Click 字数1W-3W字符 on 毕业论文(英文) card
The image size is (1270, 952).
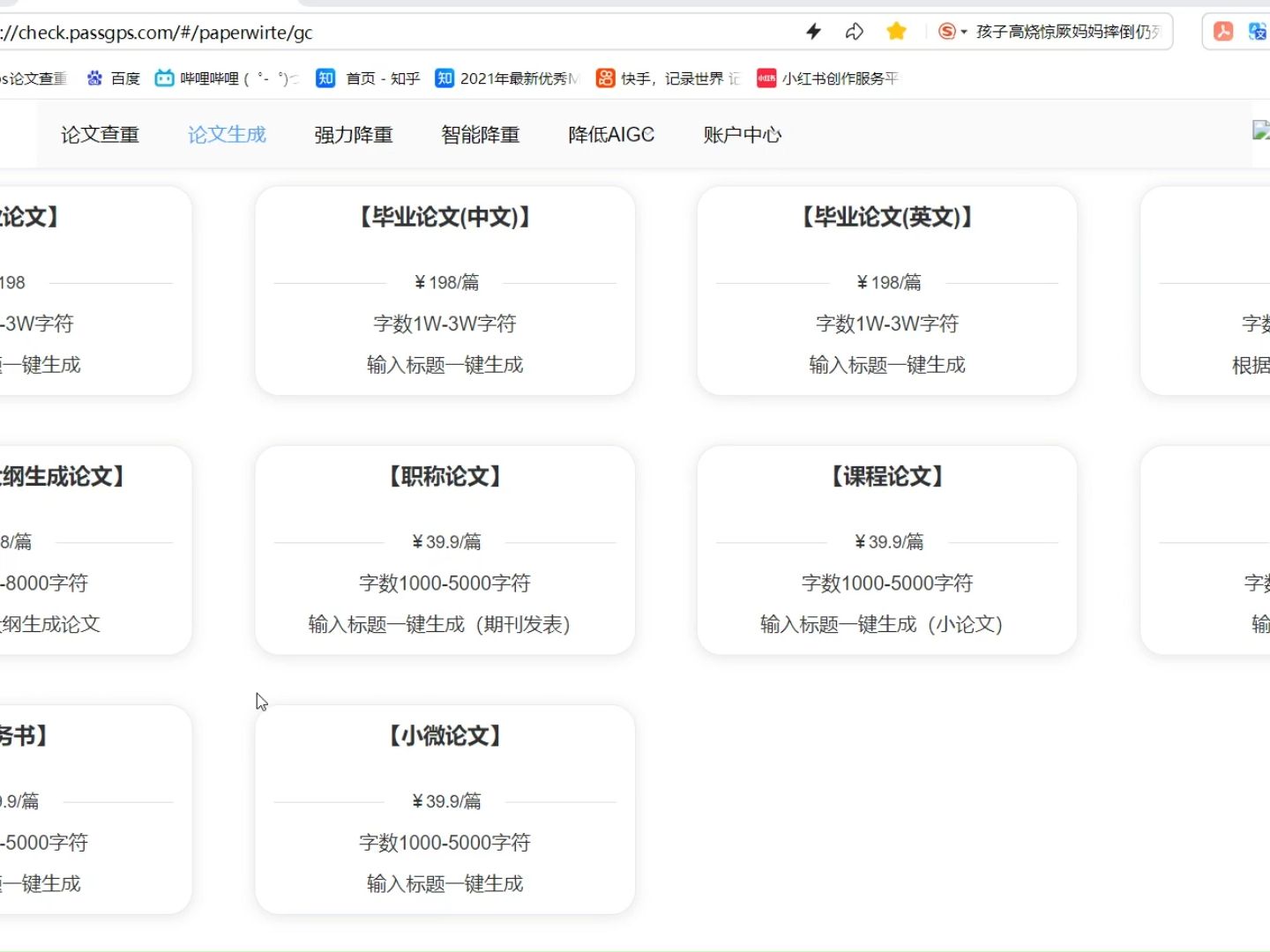(x=886, y=324)
